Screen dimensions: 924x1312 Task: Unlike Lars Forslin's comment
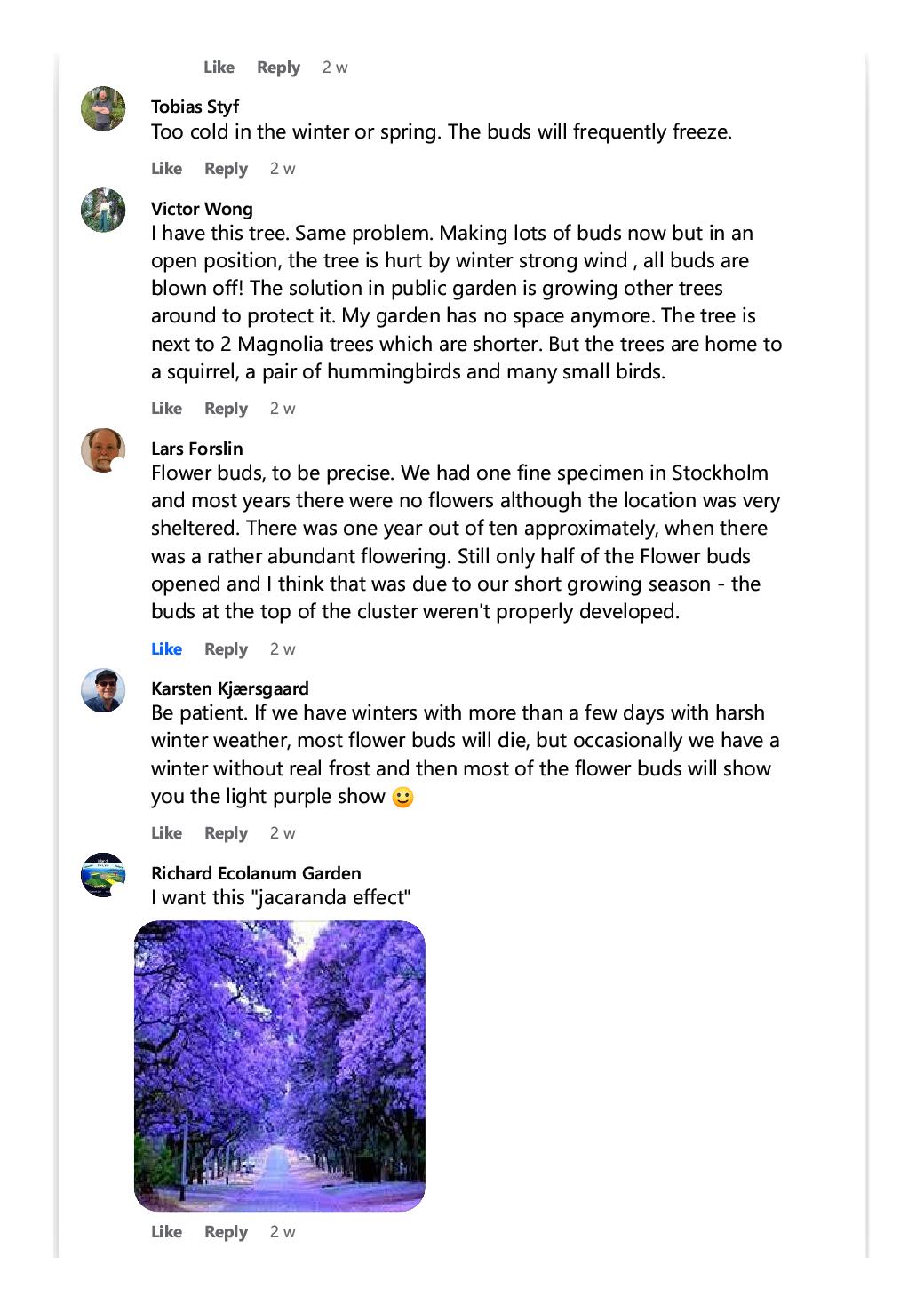[x=166, y=649]
